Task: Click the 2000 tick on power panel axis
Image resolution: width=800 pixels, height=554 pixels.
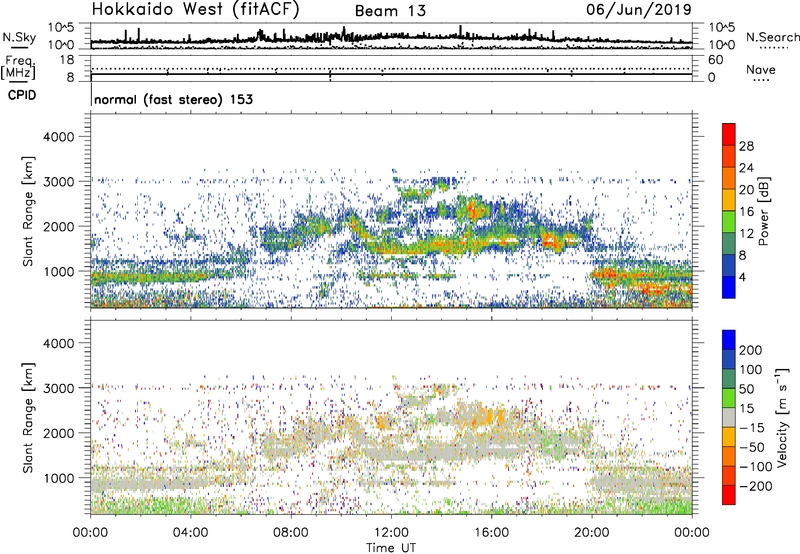Action: tap(59, 226)
